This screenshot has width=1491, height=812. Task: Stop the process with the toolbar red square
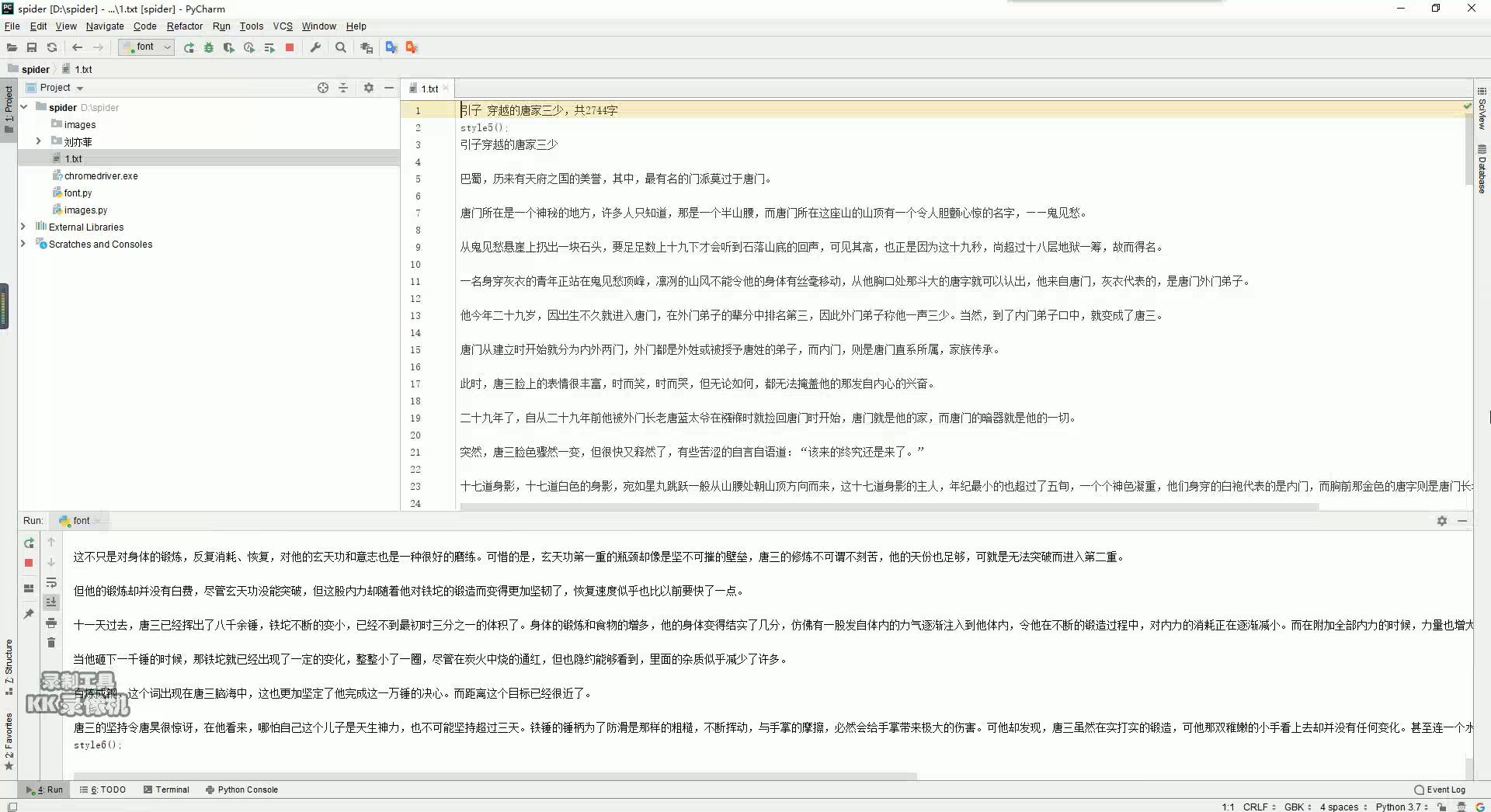[290, 47]
